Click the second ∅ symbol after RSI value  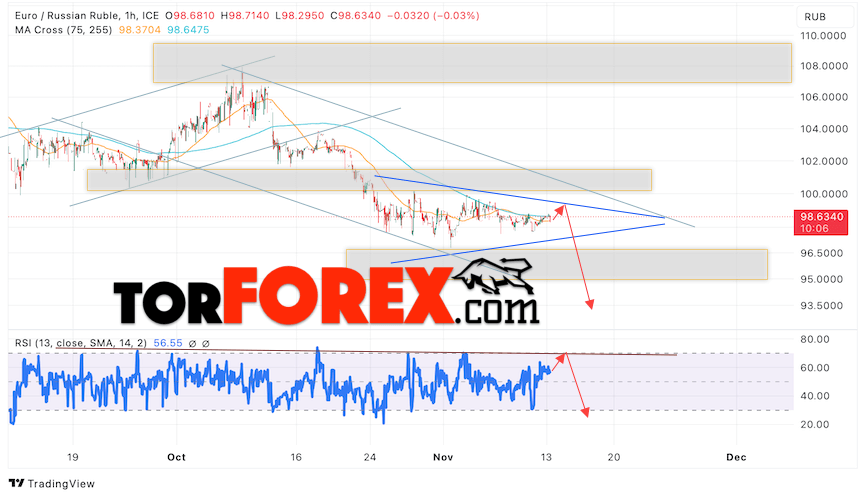(205, 343)
